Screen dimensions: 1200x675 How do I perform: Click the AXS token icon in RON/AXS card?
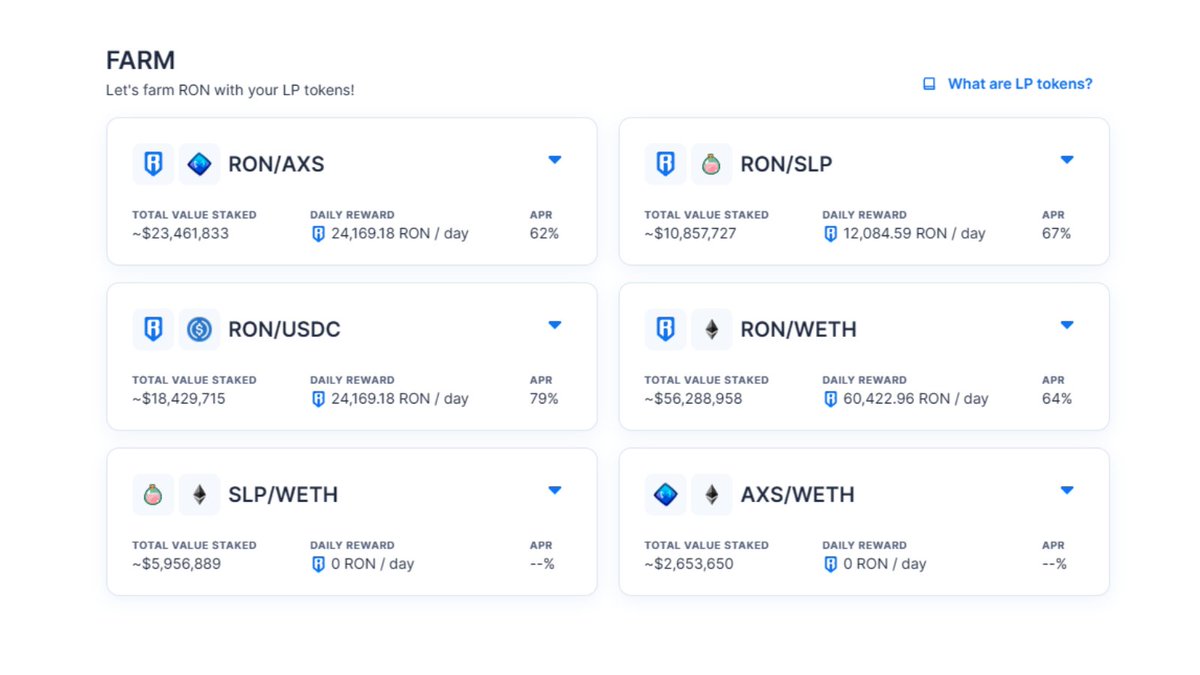pyautogui.click(x=199, y=164)
